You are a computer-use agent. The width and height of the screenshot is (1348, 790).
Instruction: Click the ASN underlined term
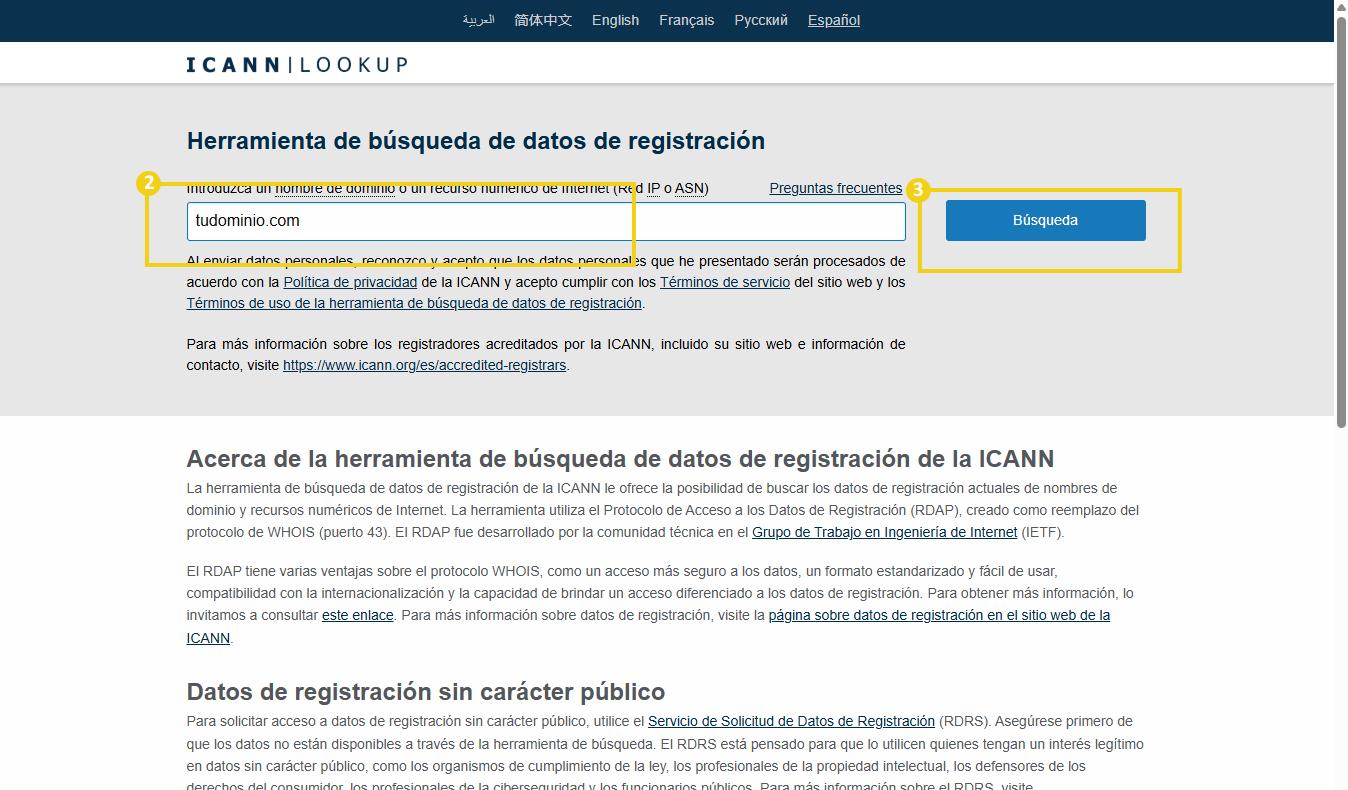[x=689, y=188]
